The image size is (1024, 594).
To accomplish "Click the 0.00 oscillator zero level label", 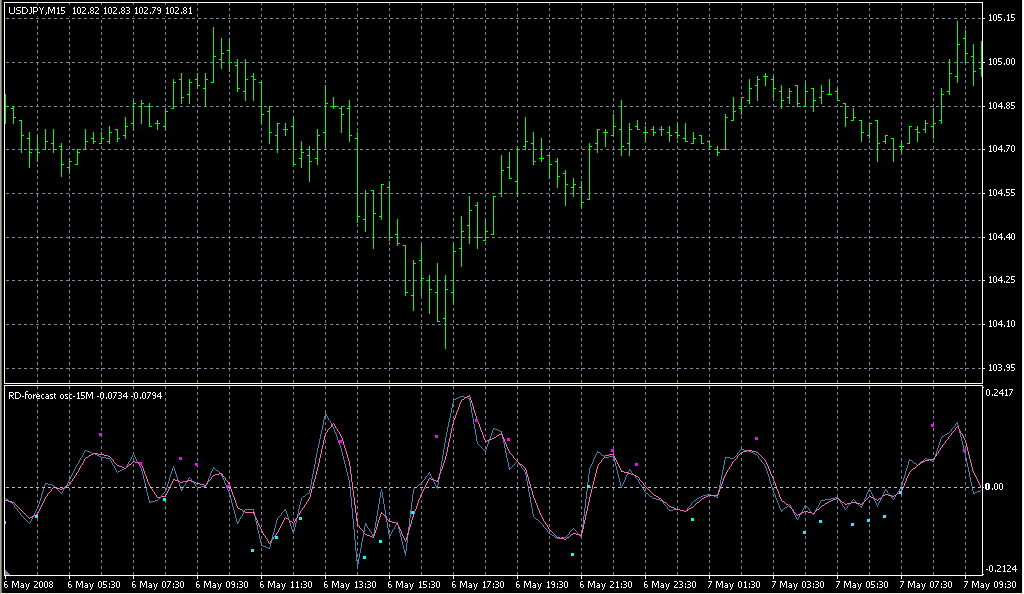I will [995, 487].
